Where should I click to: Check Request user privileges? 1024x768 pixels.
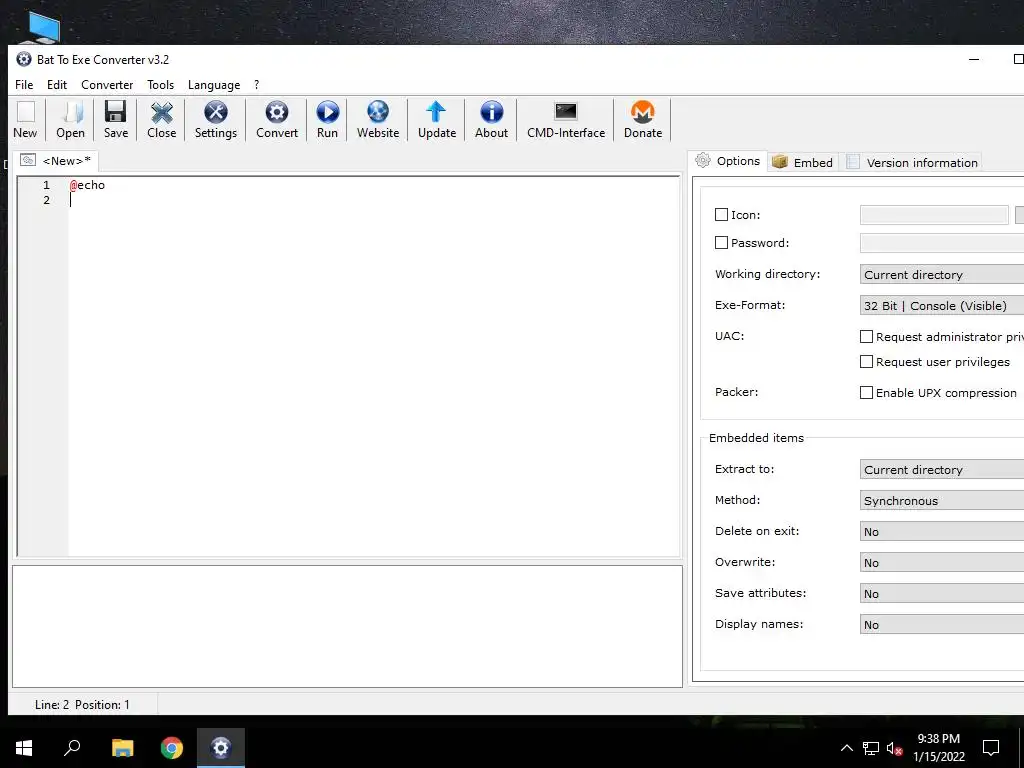click(x=866, y=361)
